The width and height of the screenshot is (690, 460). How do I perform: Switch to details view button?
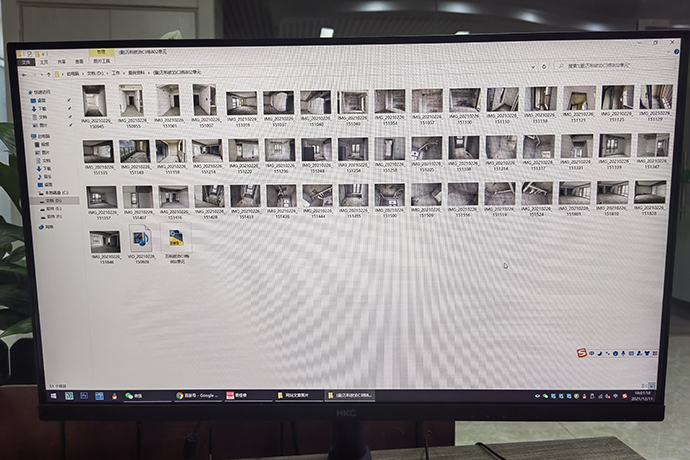click(645, 386)
